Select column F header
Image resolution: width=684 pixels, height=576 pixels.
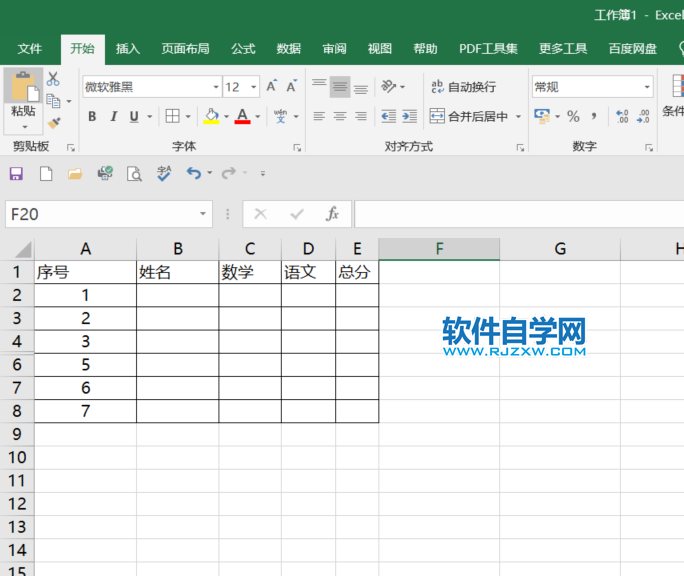coord(439,249)
